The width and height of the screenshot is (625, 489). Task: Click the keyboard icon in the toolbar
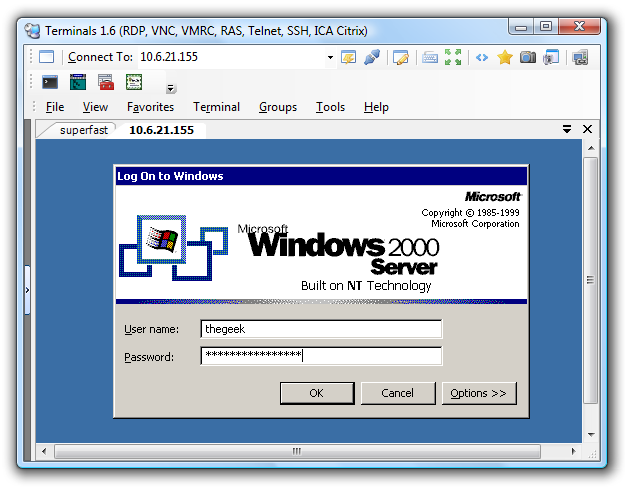coord(430,57)
